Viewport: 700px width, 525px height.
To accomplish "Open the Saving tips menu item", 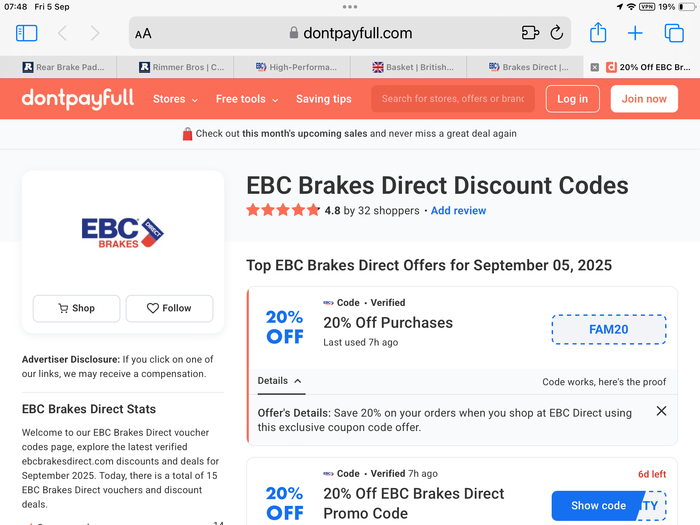I will [324, 99].
